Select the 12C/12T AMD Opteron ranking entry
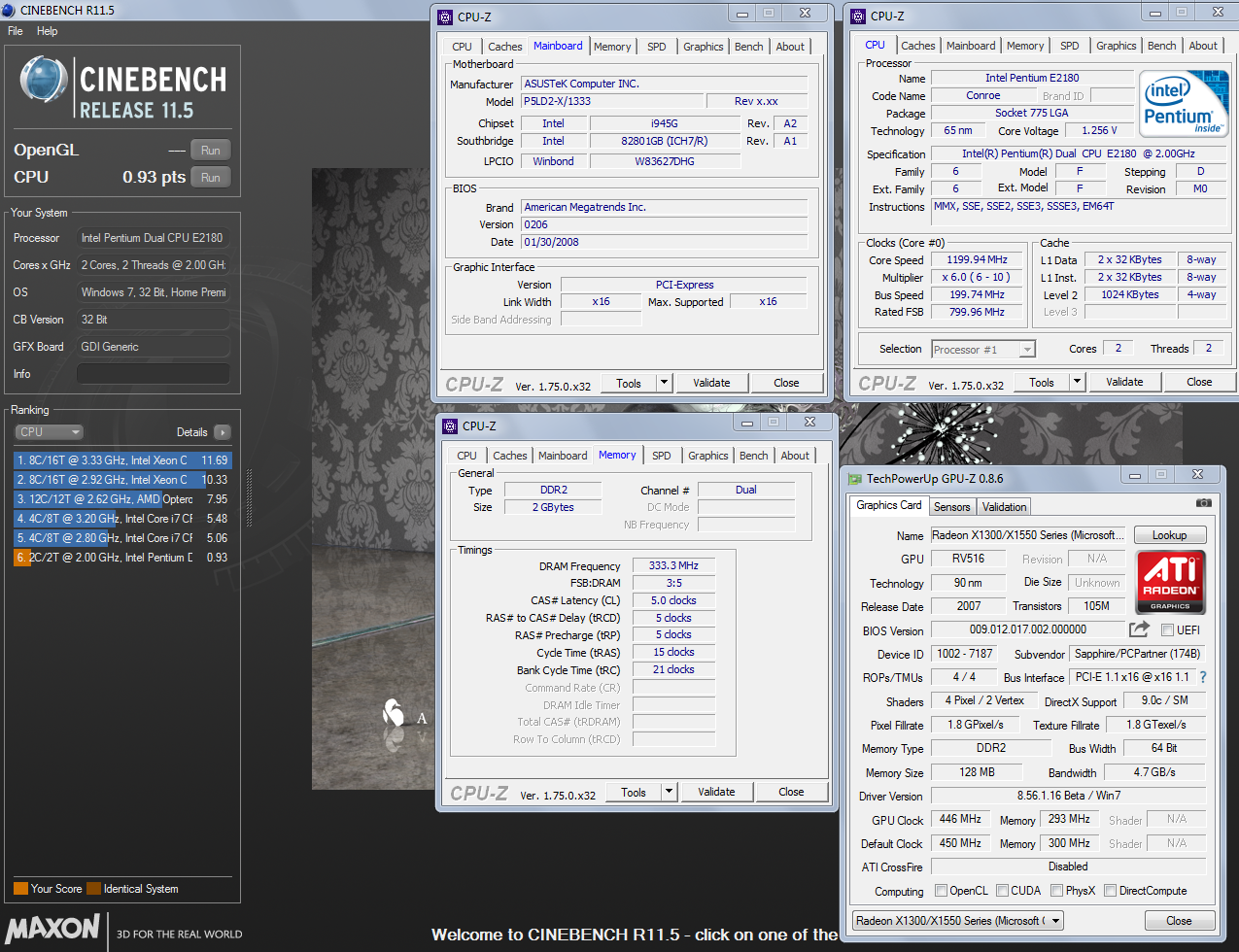The width and height of the screenshot is (1239, 952). 122,499
